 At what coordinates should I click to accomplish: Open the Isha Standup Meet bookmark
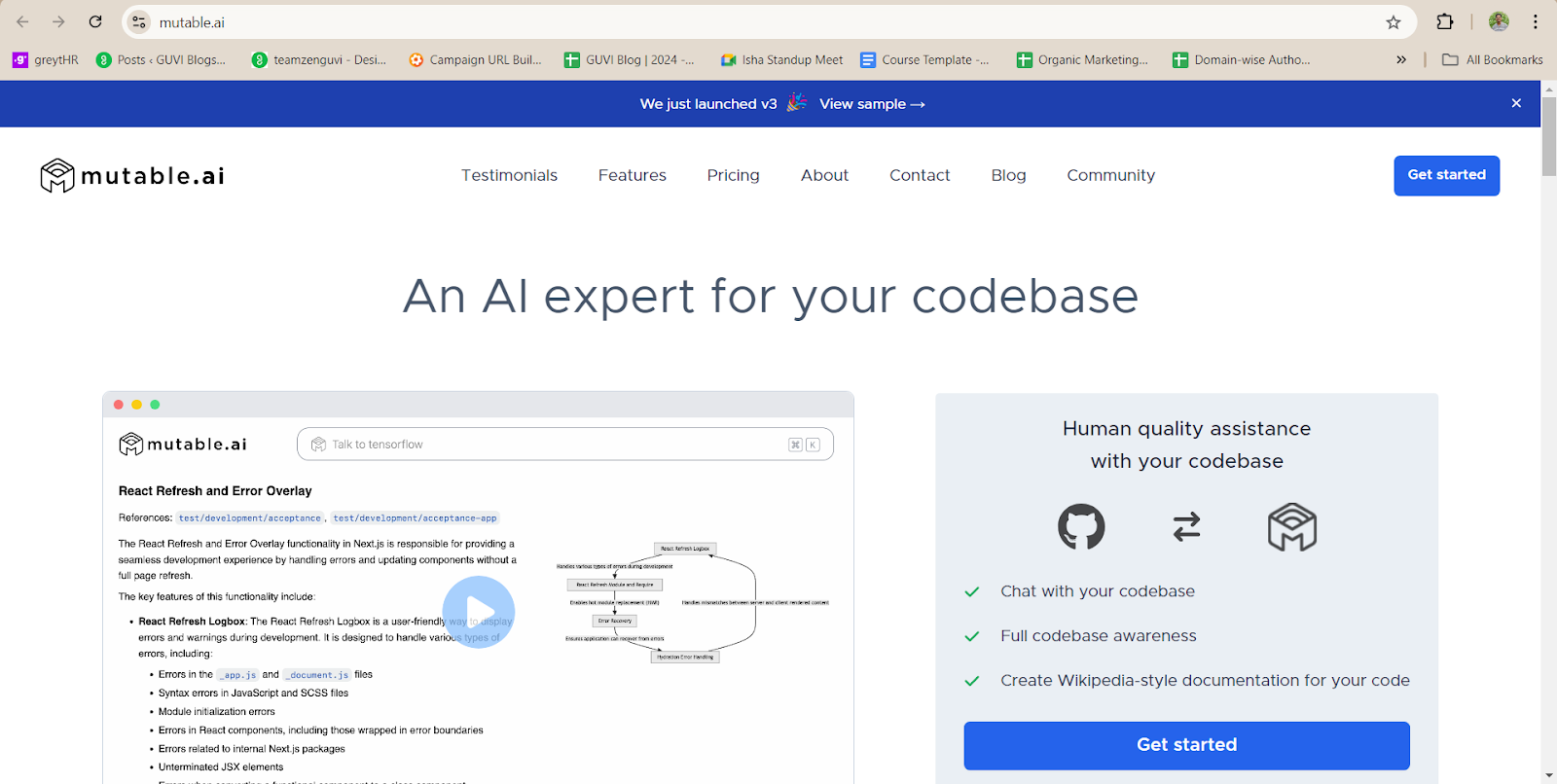[x=781, y=59]
